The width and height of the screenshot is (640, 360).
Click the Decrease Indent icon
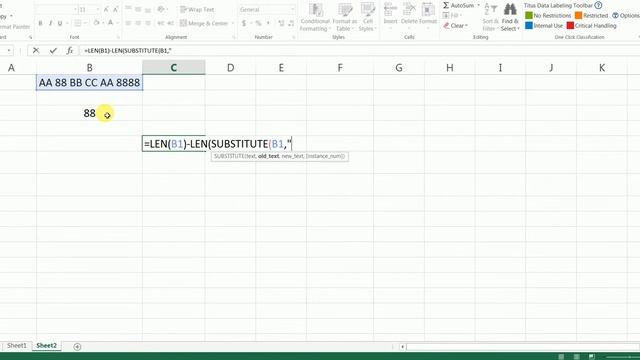160,23
